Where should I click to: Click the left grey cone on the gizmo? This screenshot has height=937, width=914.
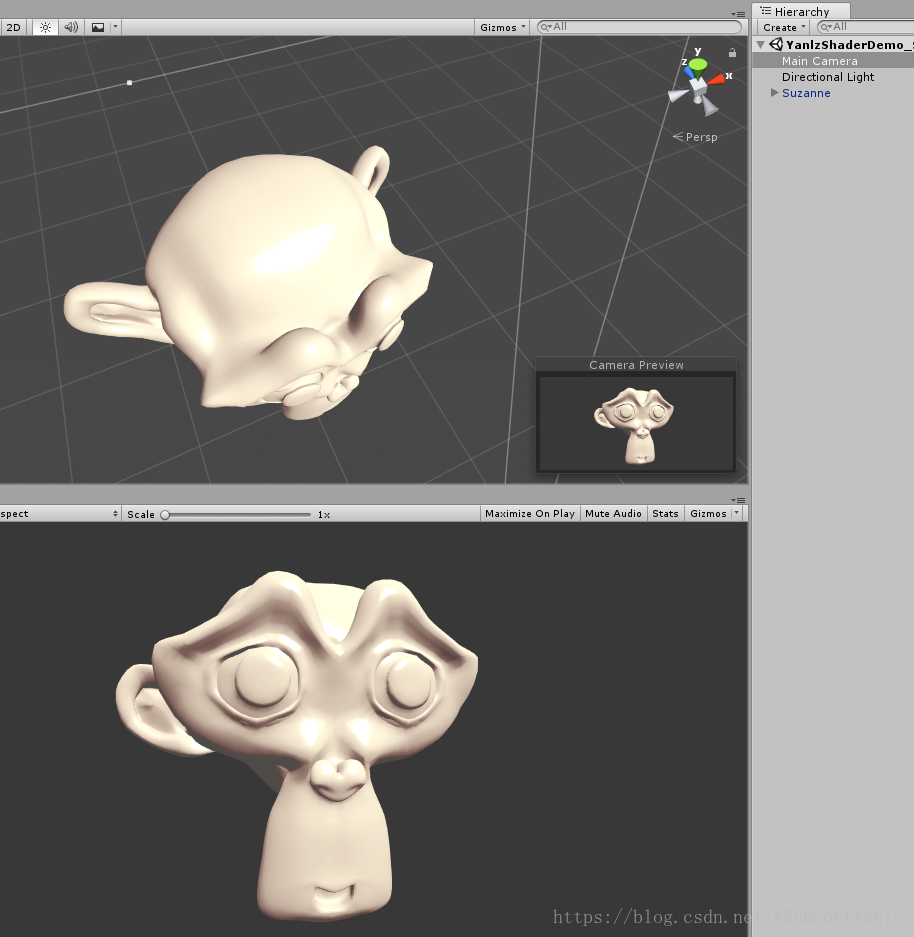pyautogui.click(x=677, y=95)
